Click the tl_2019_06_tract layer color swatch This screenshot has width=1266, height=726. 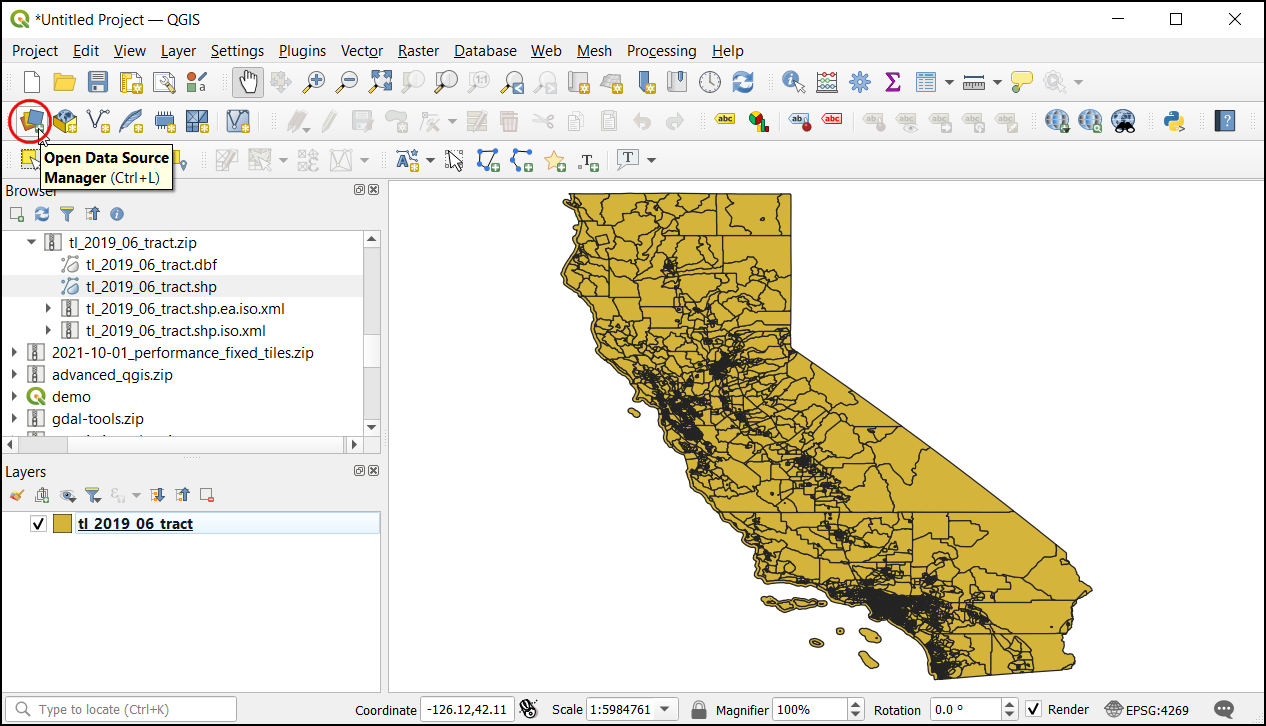[x=62, y=524]
